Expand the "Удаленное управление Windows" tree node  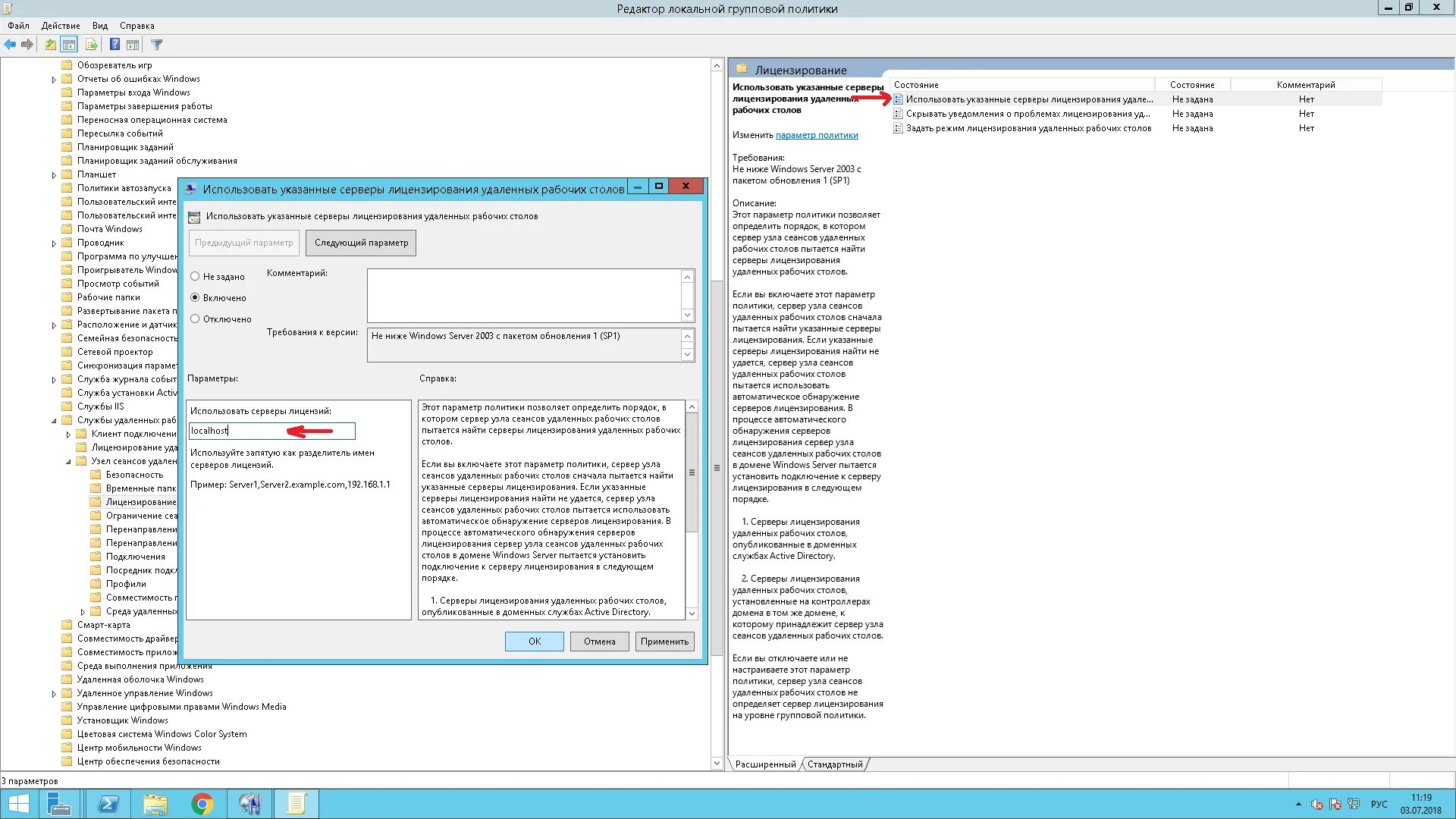[54, 694]
